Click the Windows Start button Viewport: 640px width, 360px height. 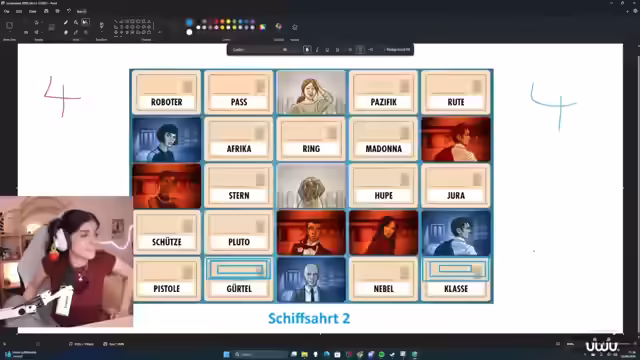(x=227, y=354)
